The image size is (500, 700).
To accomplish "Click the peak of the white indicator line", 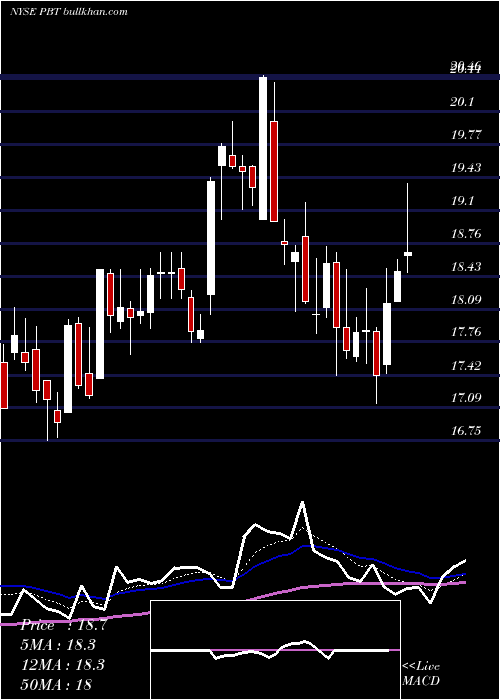I will point(303,502).
